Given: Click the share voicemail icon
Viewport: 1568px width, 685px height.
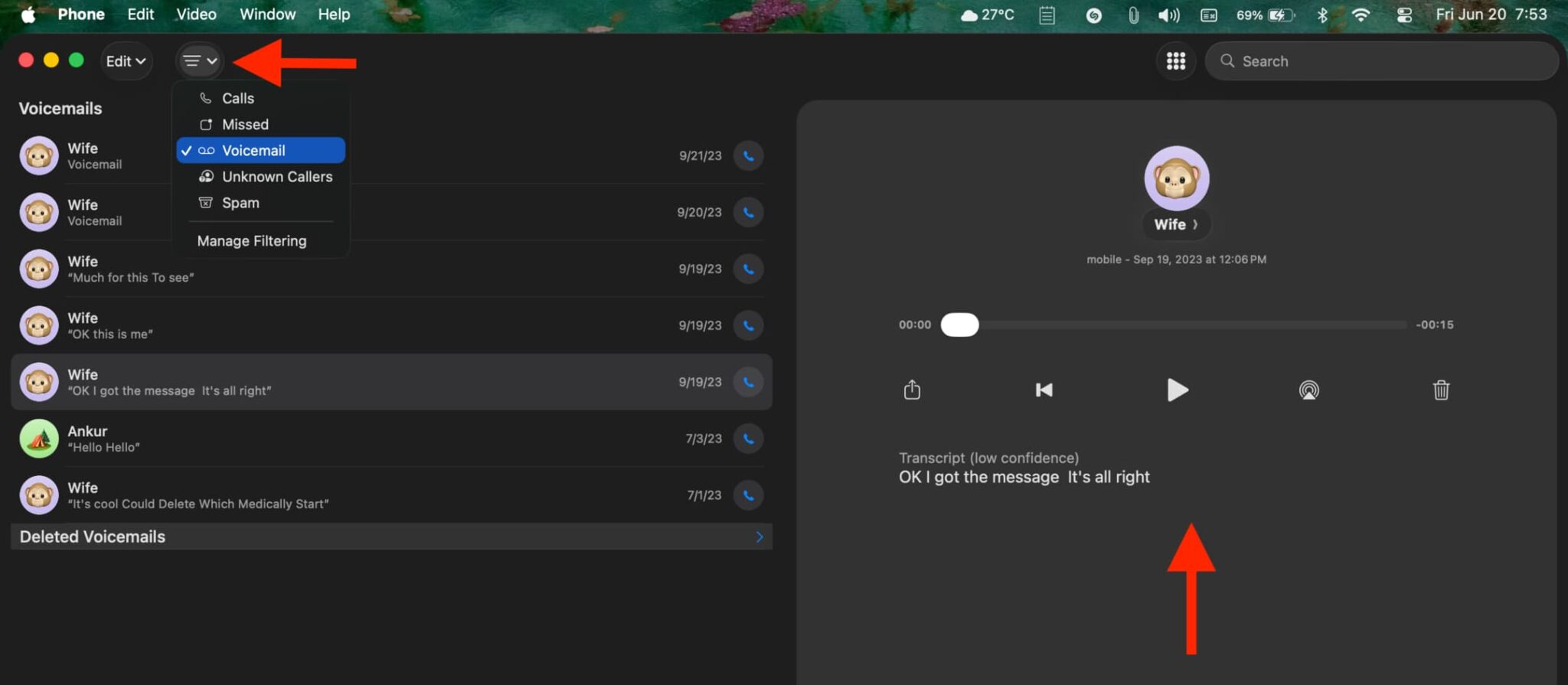Looking at the screenshot, I should [911, 390].
